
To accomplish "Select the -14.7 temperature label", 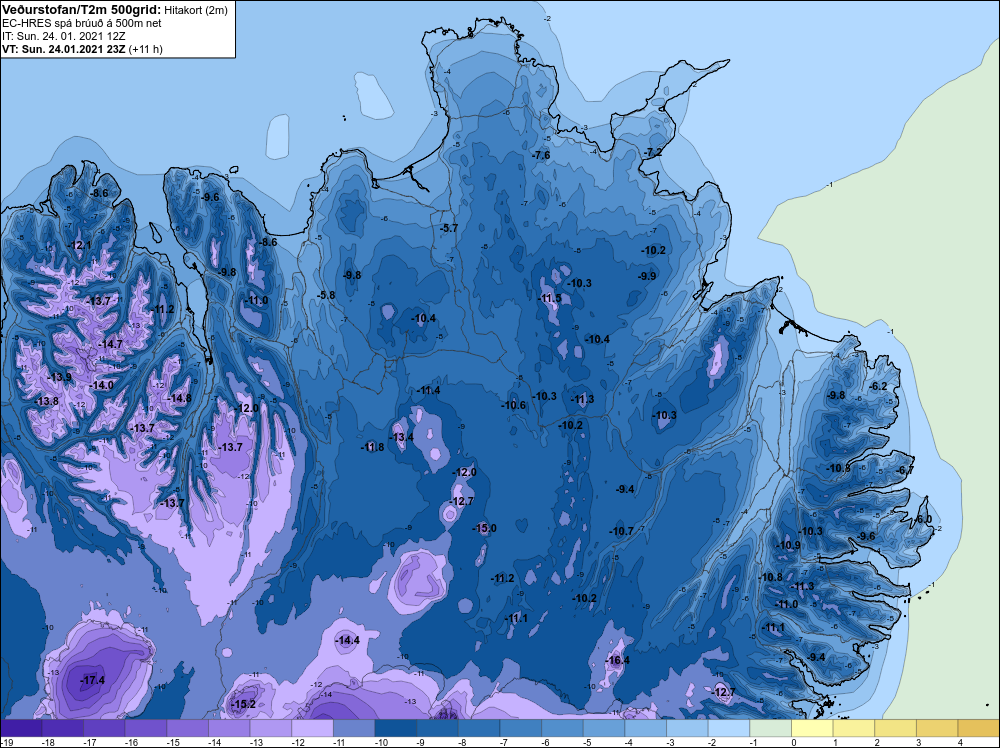I will coord(110,344).
